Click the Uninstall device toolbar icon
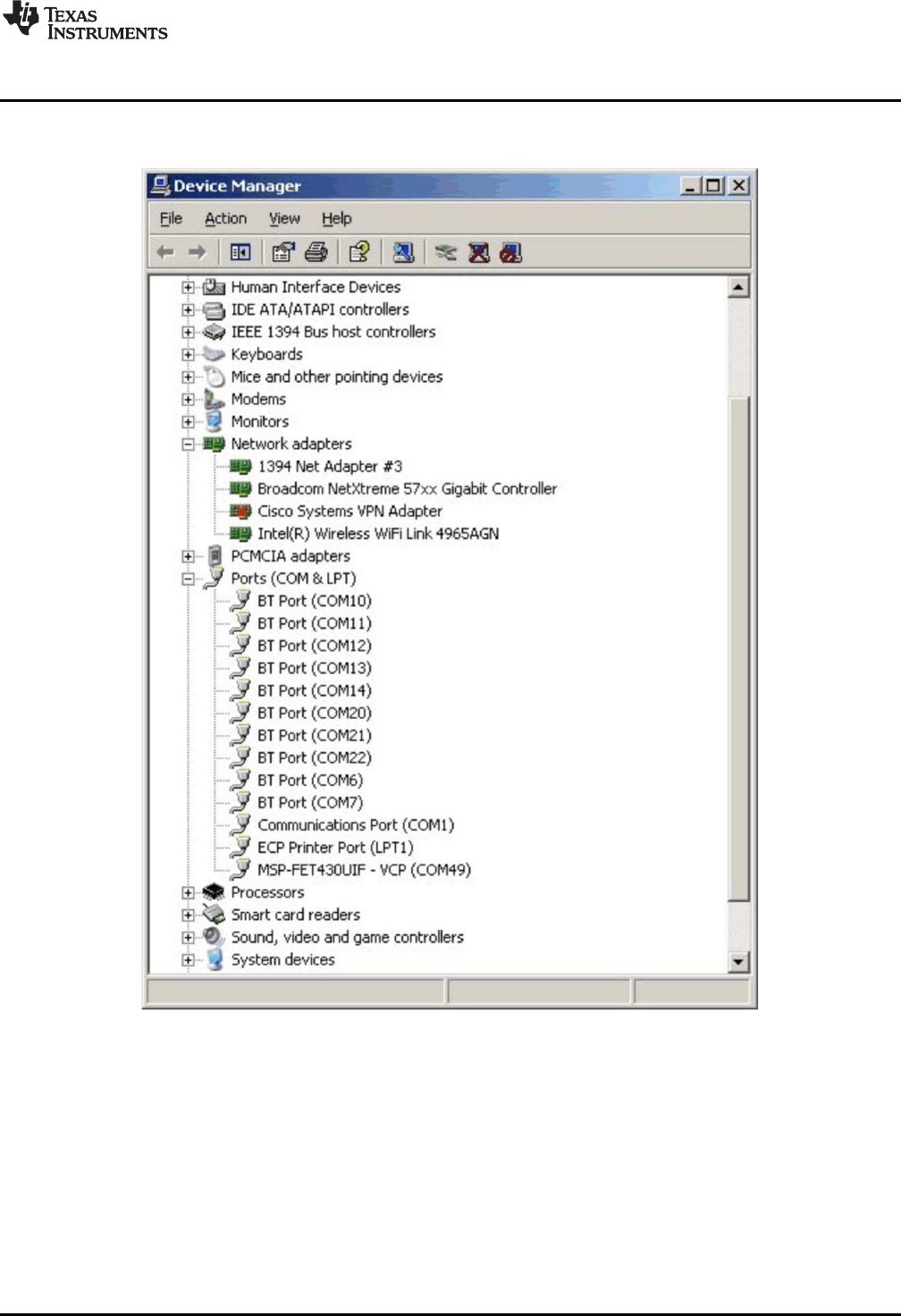901x1316 pixels. tap(479, 252)
